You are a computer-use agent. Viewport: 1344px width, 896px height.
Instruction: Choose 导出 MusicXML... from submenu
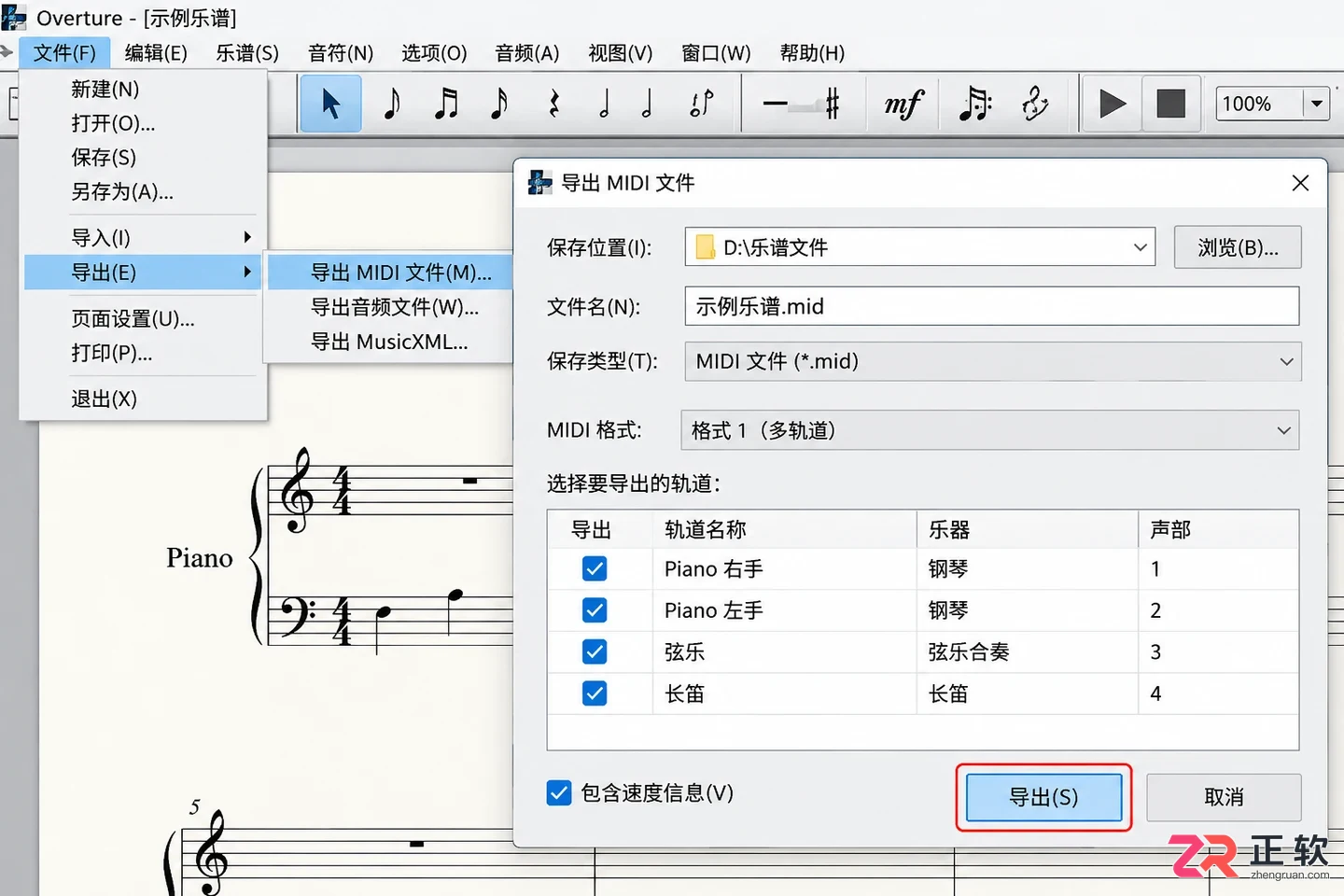click(389, 342)
